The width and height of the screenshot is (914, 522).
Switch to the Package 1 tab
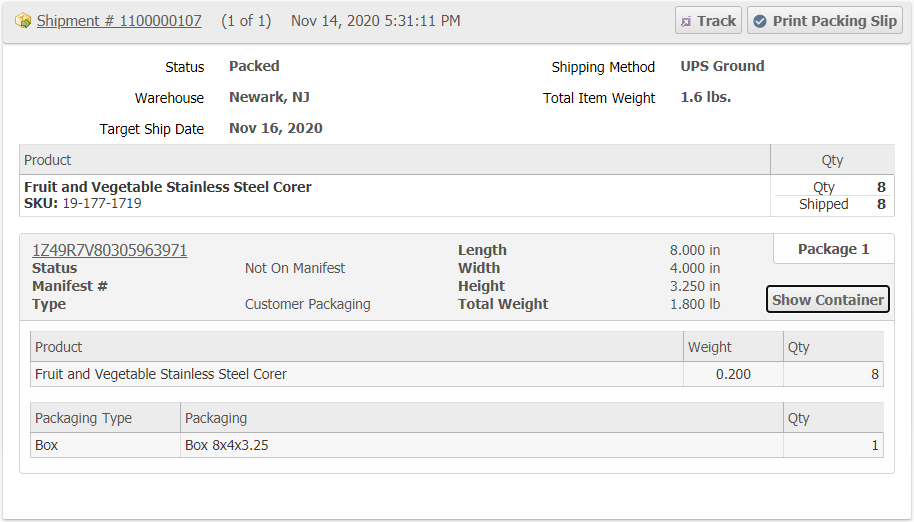(833, 249)
